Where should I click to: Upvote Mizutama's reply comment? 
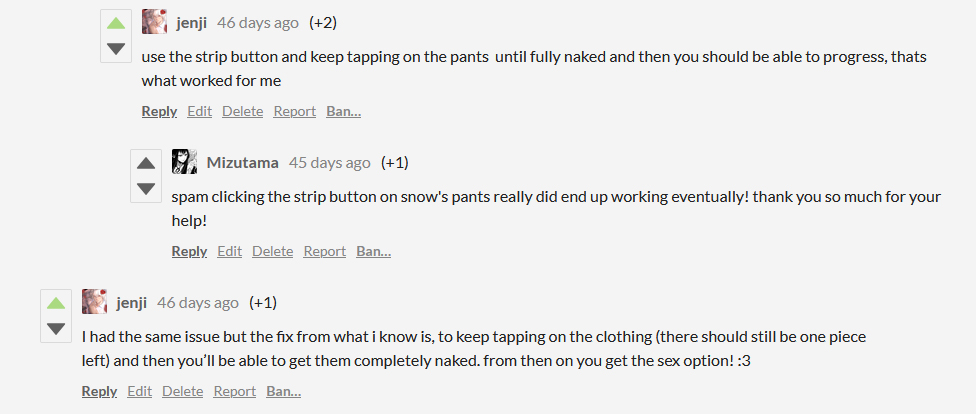146,164
